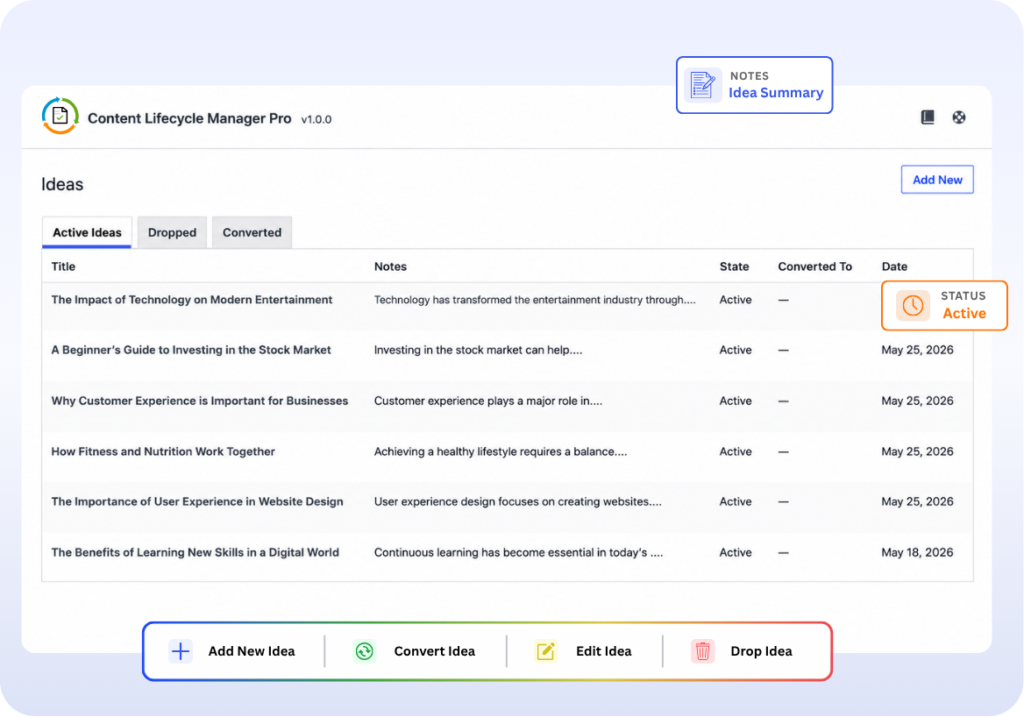Viewport: 1024px width, 717px height.
Task: Click the v1.0.0 version label
Action: [x=316, y=120]
